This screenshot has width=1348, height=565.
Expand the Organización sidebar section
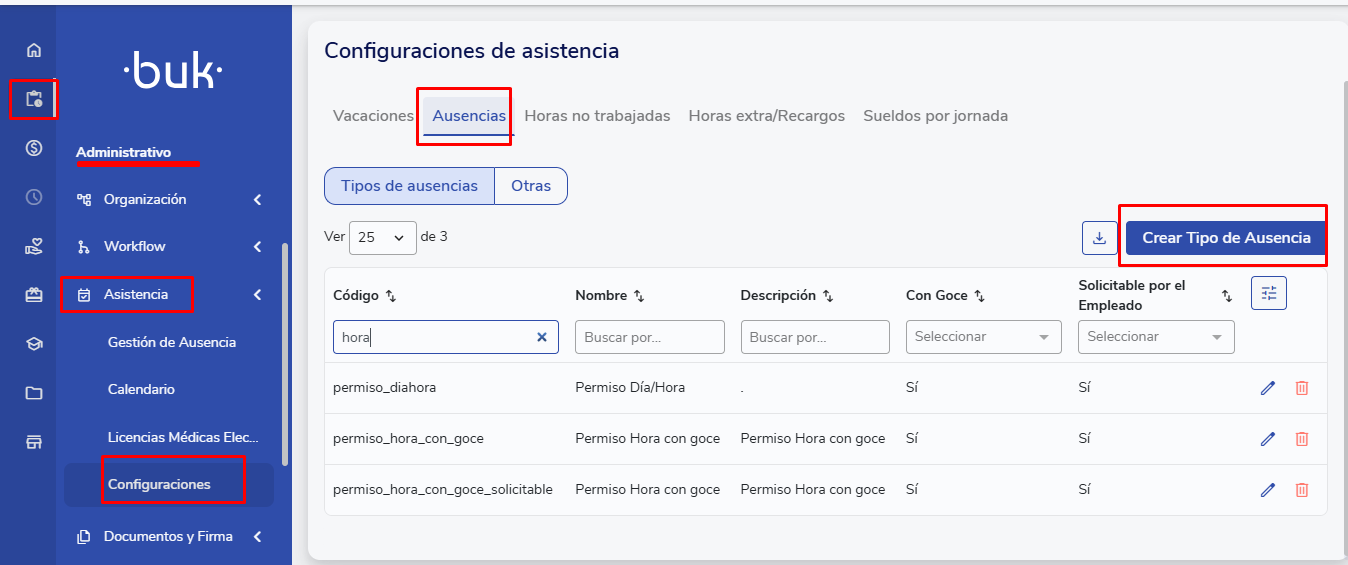pos(170,199)
